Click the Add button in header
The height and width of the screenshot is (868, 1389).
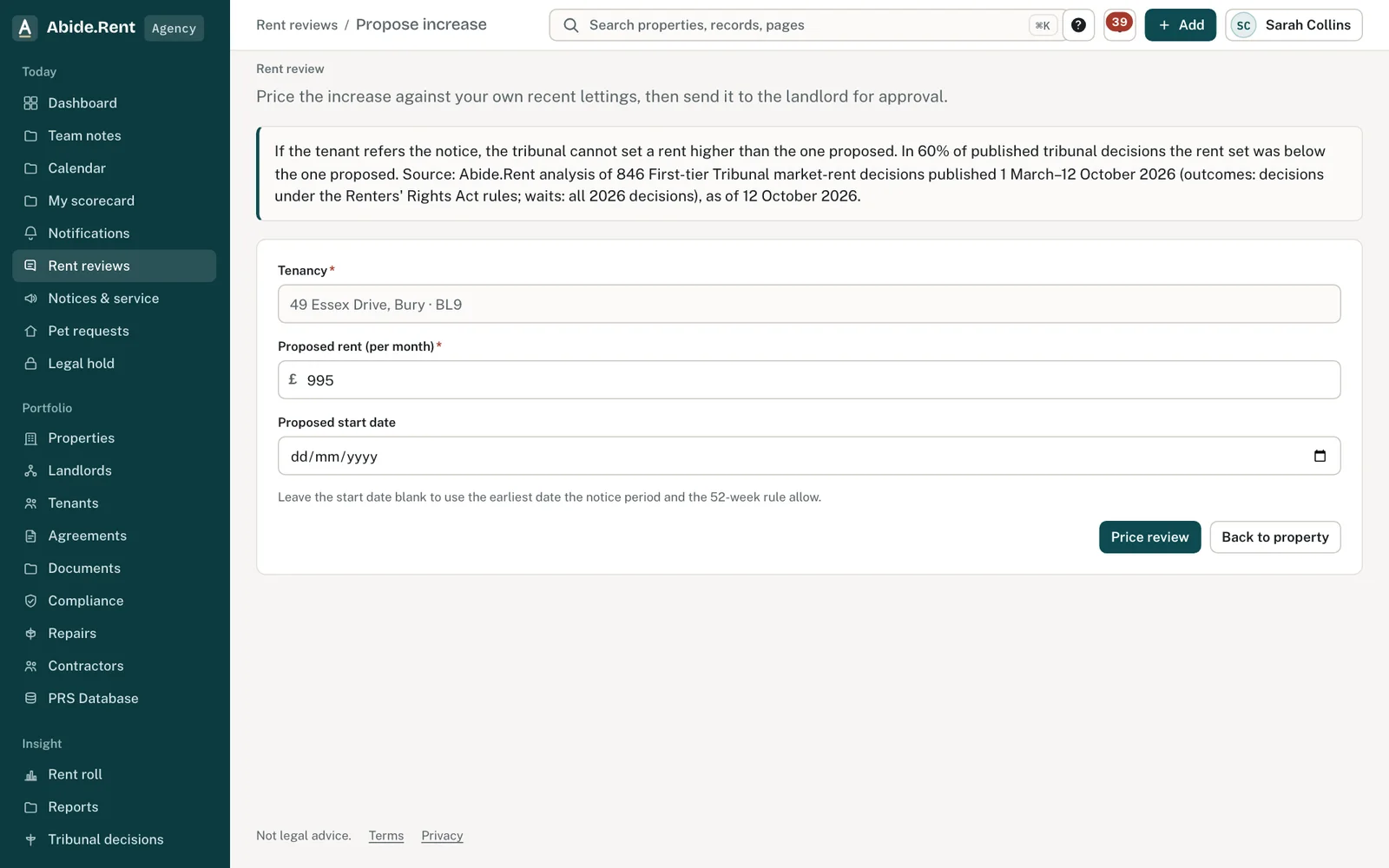pos(1180,25)
